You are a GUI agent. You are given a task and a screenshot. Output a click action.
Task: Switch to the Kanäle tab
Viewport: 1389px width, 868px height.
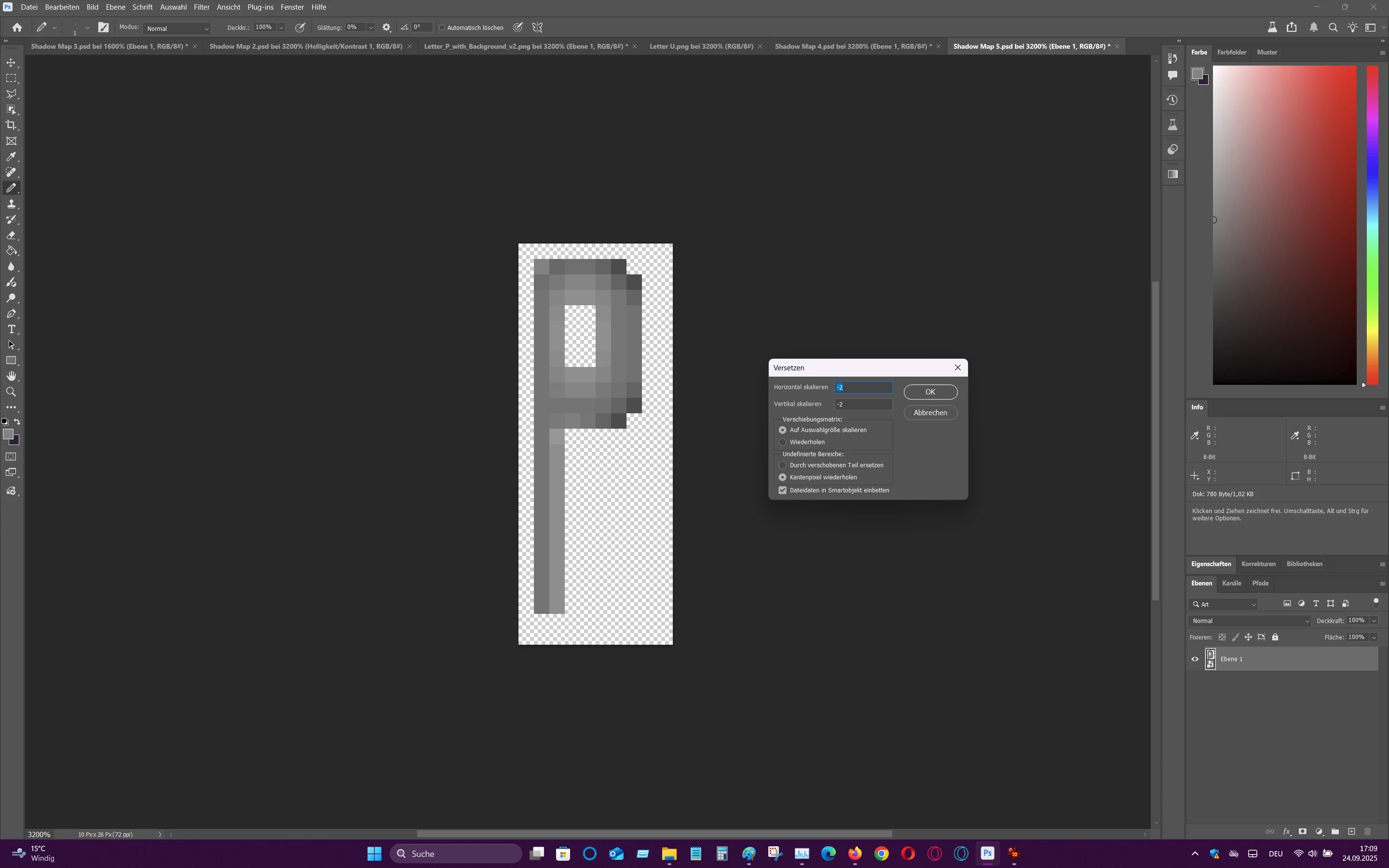(x=1231, y=583)
